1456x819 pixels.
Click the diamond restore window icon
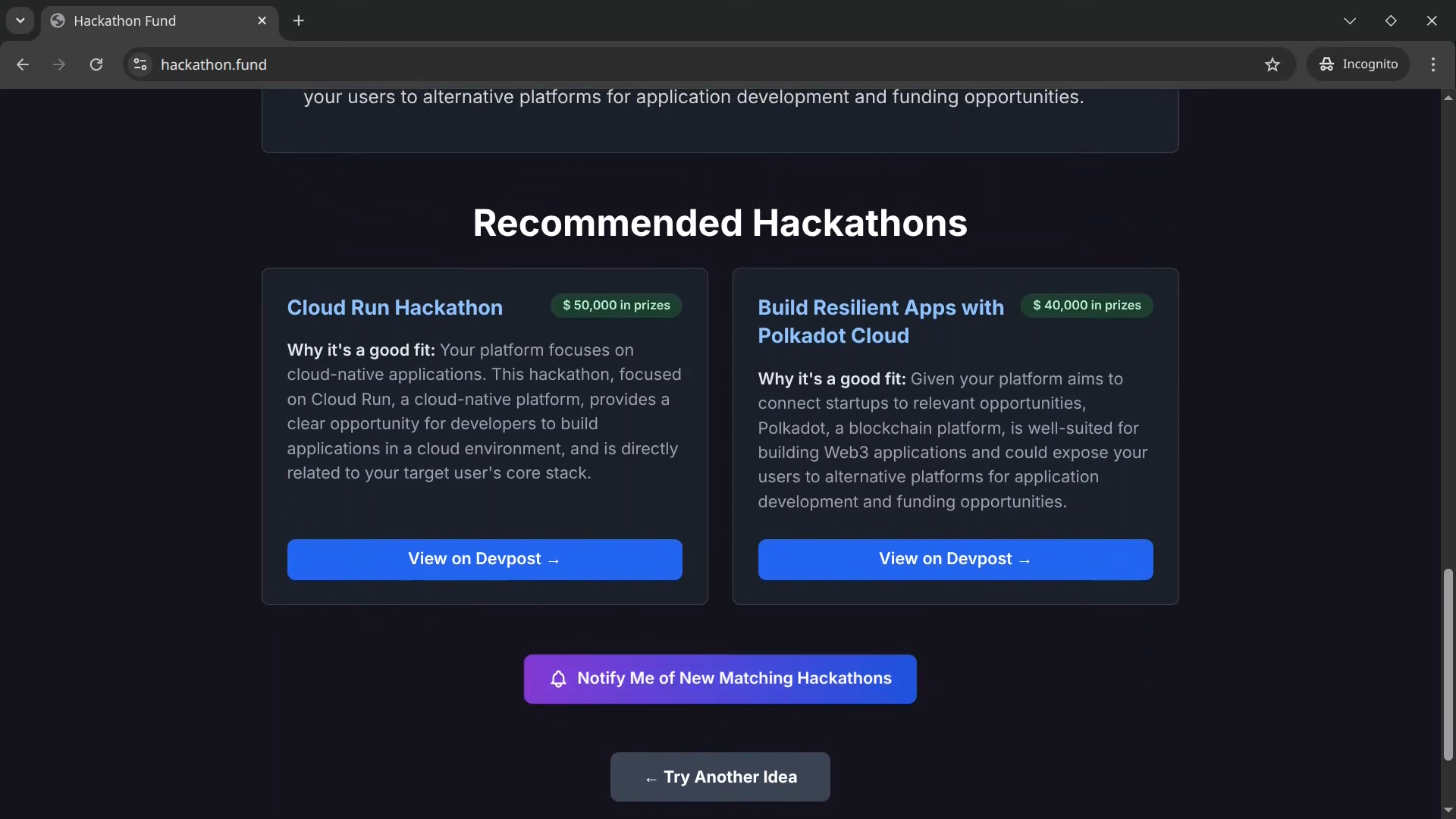click(x=1391, y=20)
